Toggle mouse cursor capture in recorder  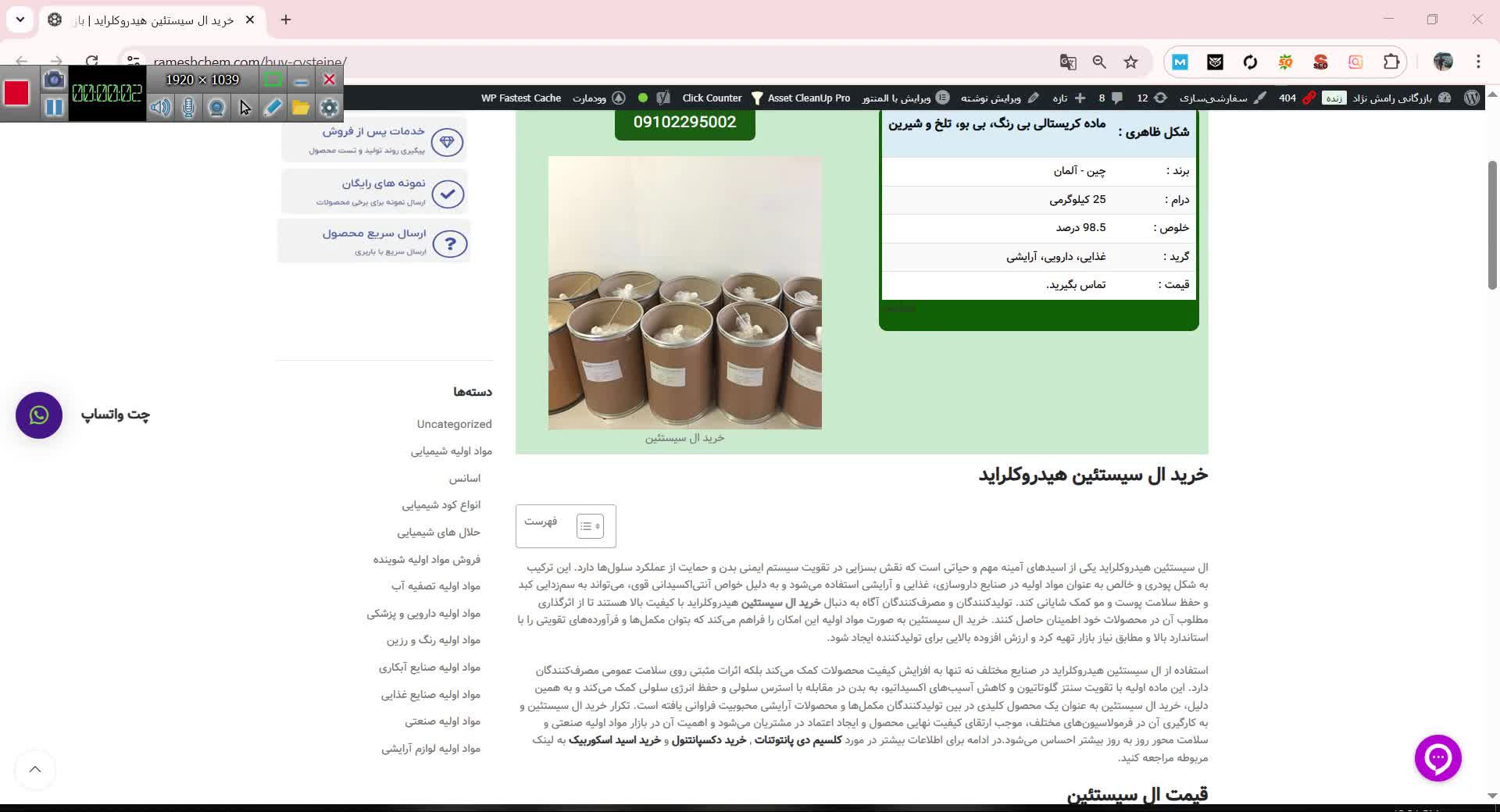coord(245,107)
